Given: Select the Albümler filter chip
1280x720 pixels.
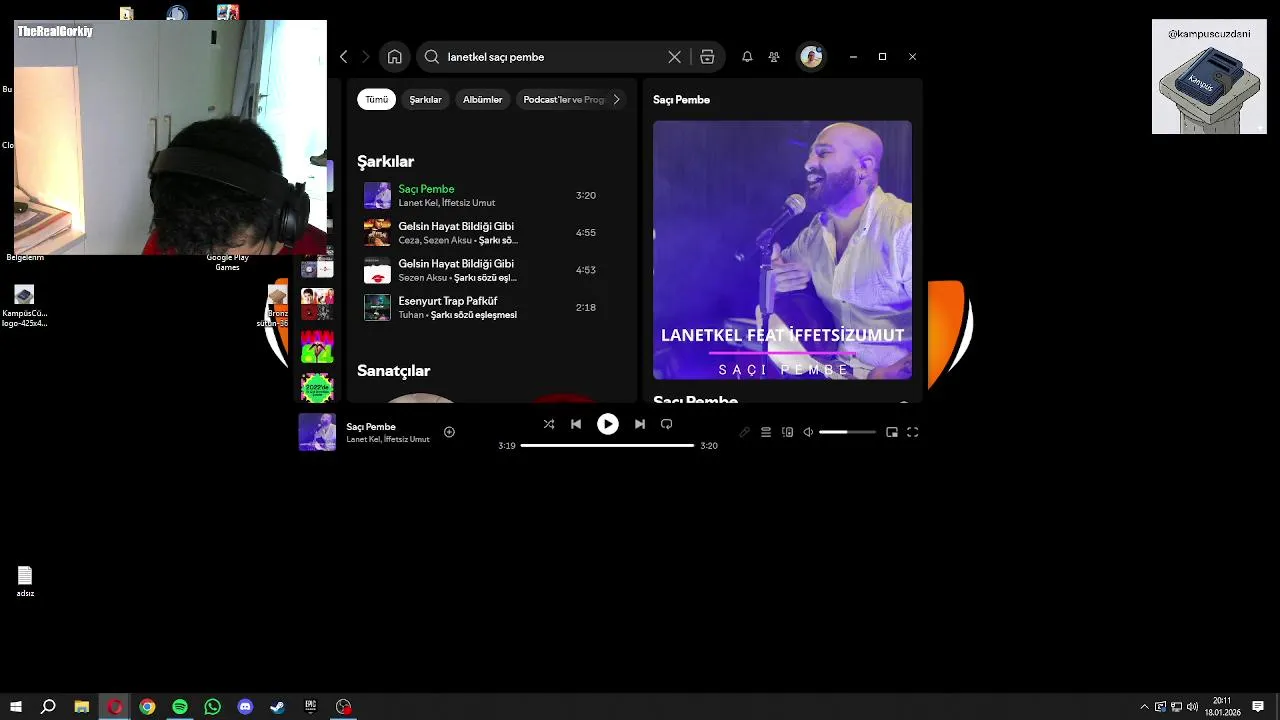Looking at the screenshot, I should click(x=482, y=100).
